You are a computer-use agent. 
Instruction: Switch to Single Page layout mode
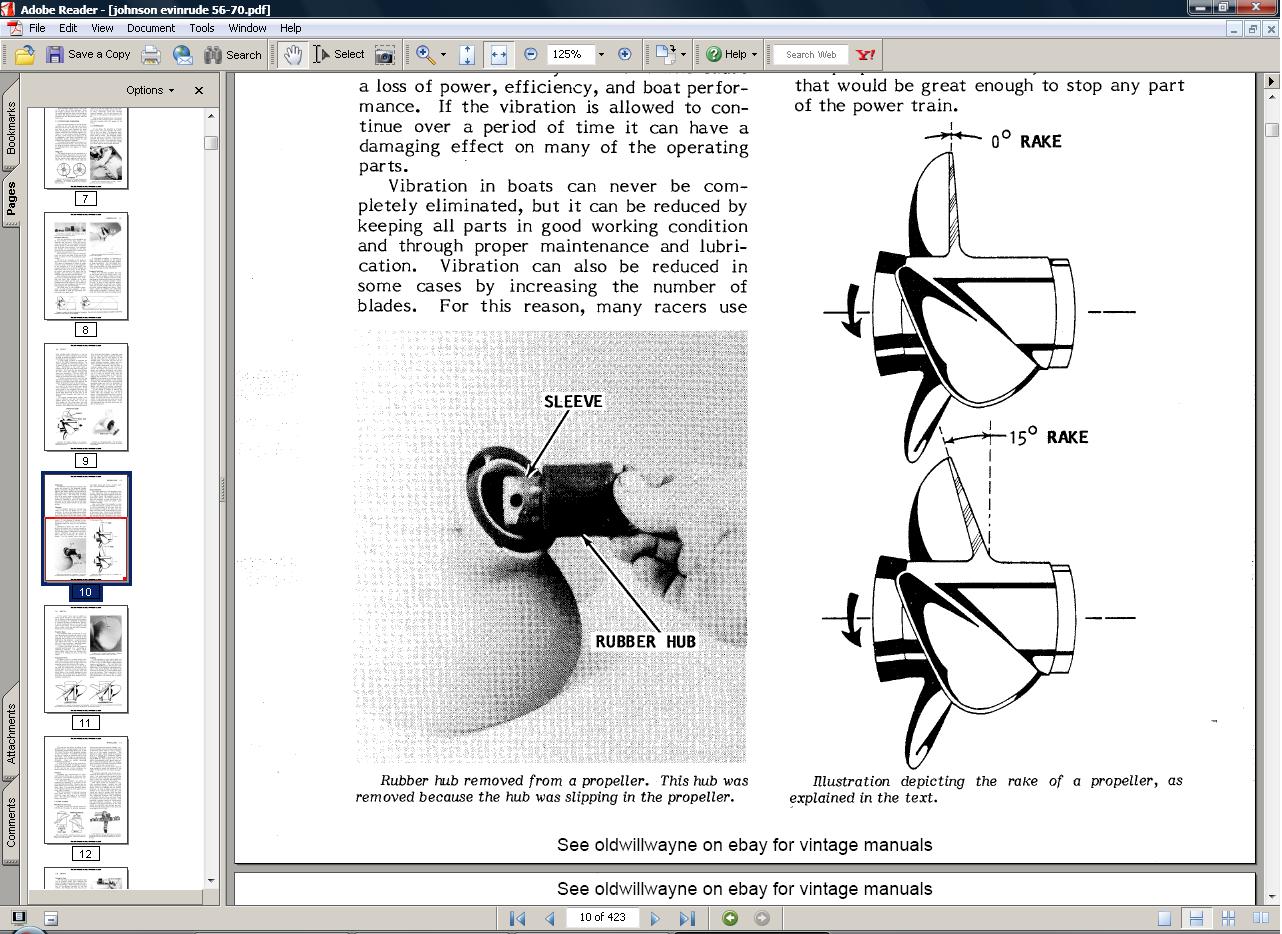(1164, 917)
